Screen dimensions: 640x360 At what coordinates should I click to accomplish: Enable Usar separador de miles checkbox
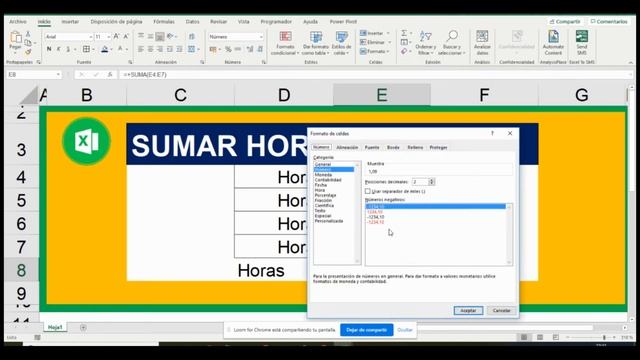pyautogui.click(x=368, y=191)
